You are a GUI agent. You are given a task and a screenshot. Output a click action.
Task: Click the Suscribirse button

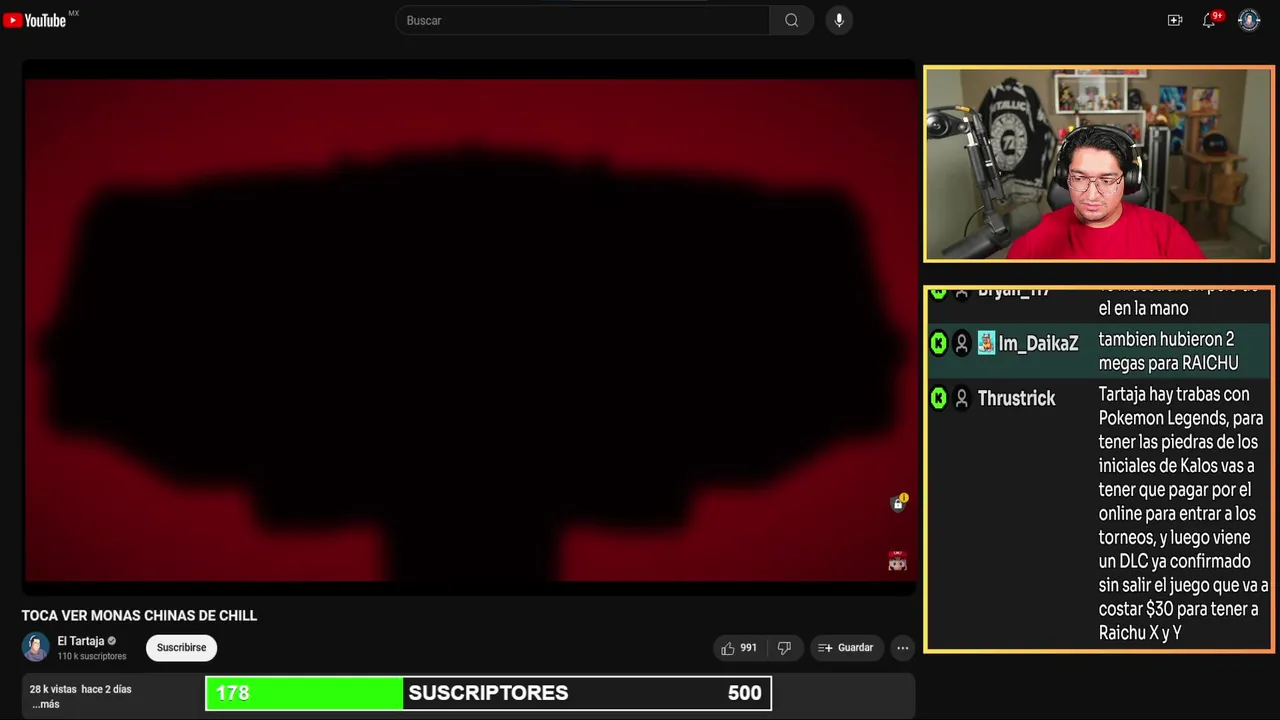coord(181,647)
